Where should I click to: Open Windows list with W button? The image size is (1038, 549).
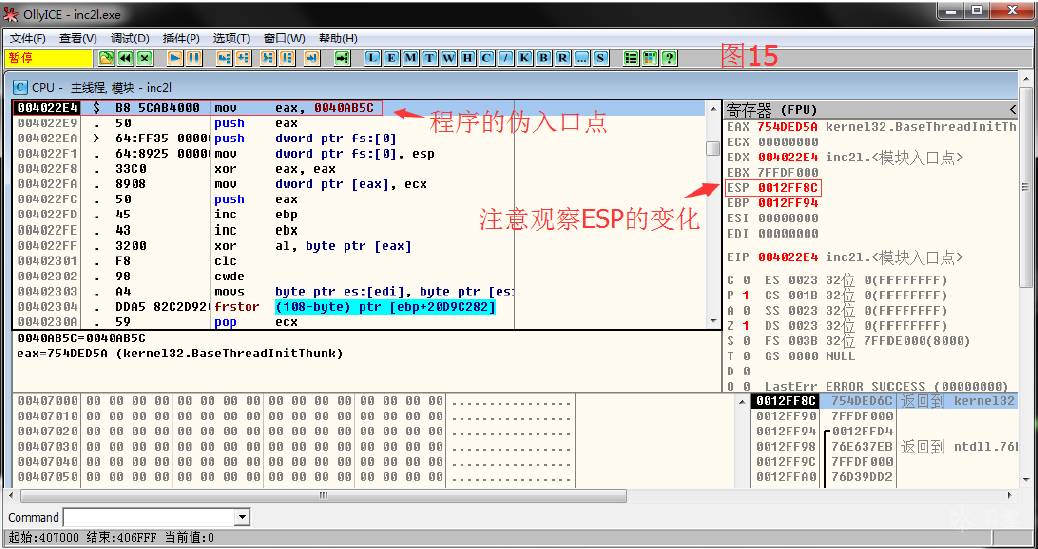tap(449, 58)
